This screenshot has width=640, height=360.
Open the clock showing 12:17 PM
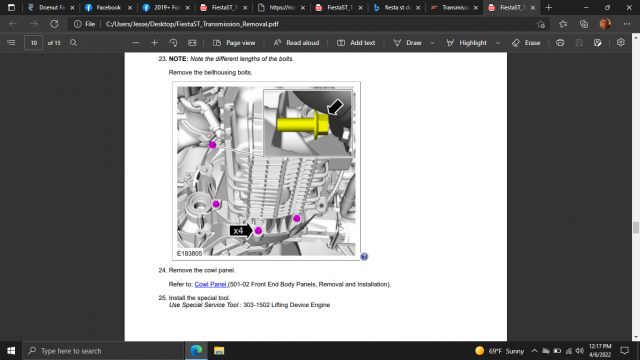[600, 351]
